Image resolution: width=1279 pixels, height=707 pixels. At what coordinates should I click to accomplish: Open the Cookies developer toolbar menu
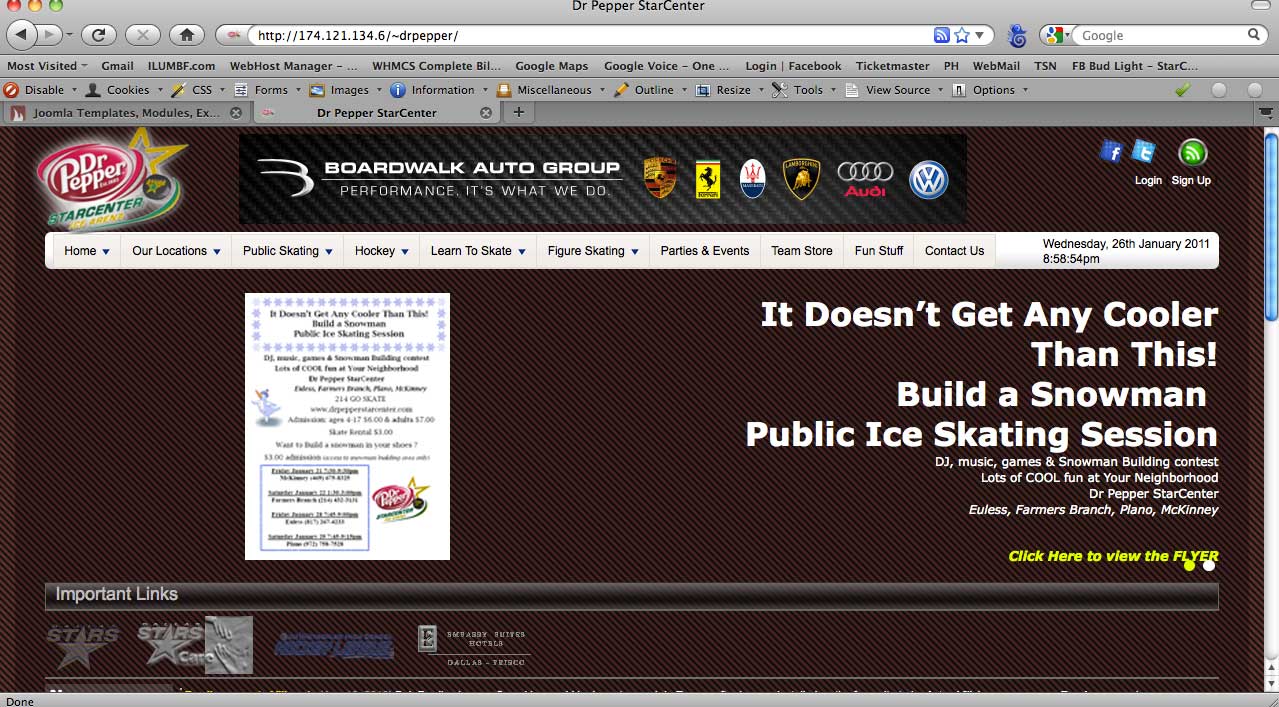pos(123,90)
